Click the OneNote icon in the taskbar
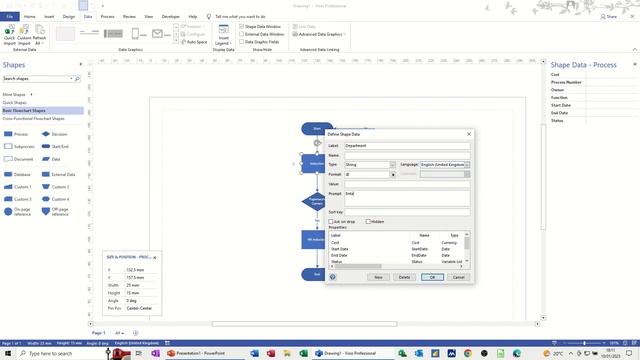The height and width of the screenshot is (360, 640). coord(156,353)
